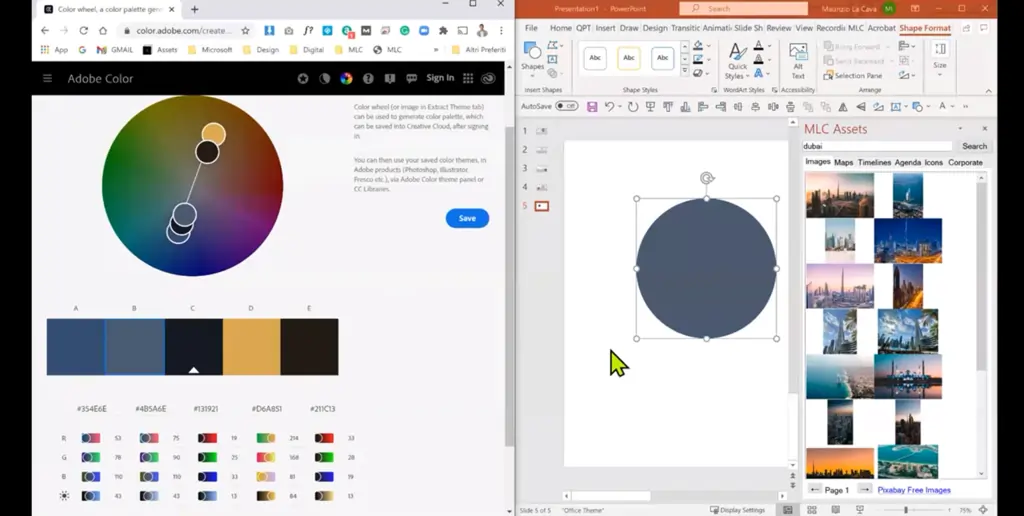Click the Save icon in PowerPoint quick access toolbar
This screenshot has width=1024, height=516.
[x=592, y=106]
